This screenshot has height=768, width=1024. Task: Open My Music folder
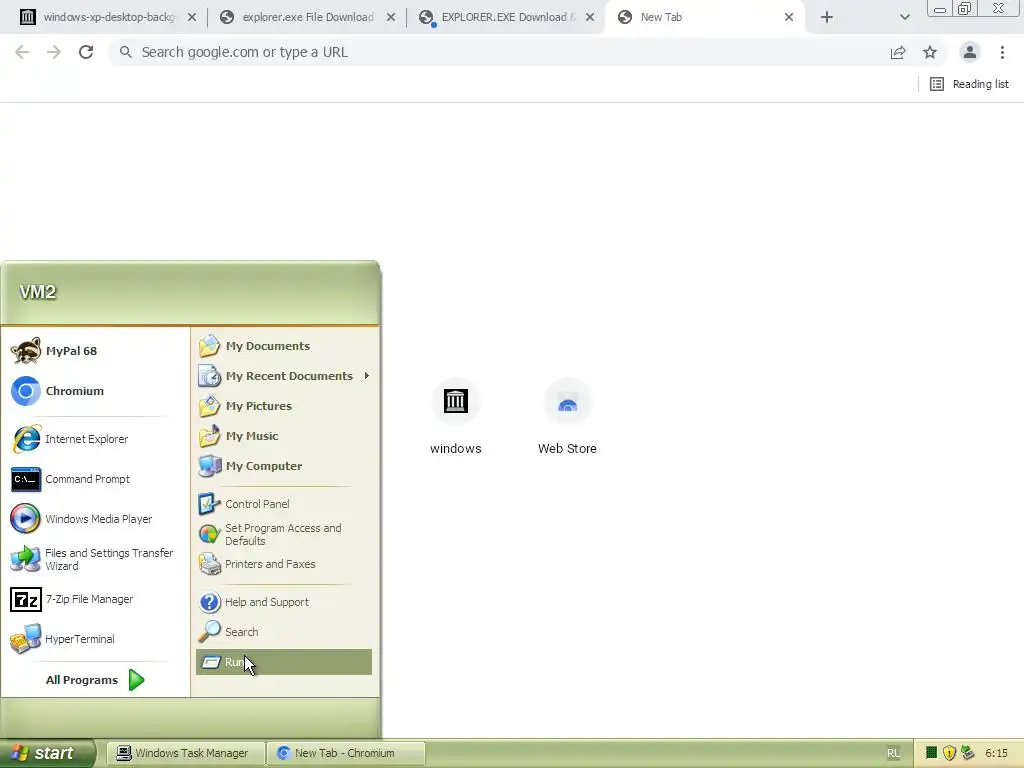(x=283, y=436)
